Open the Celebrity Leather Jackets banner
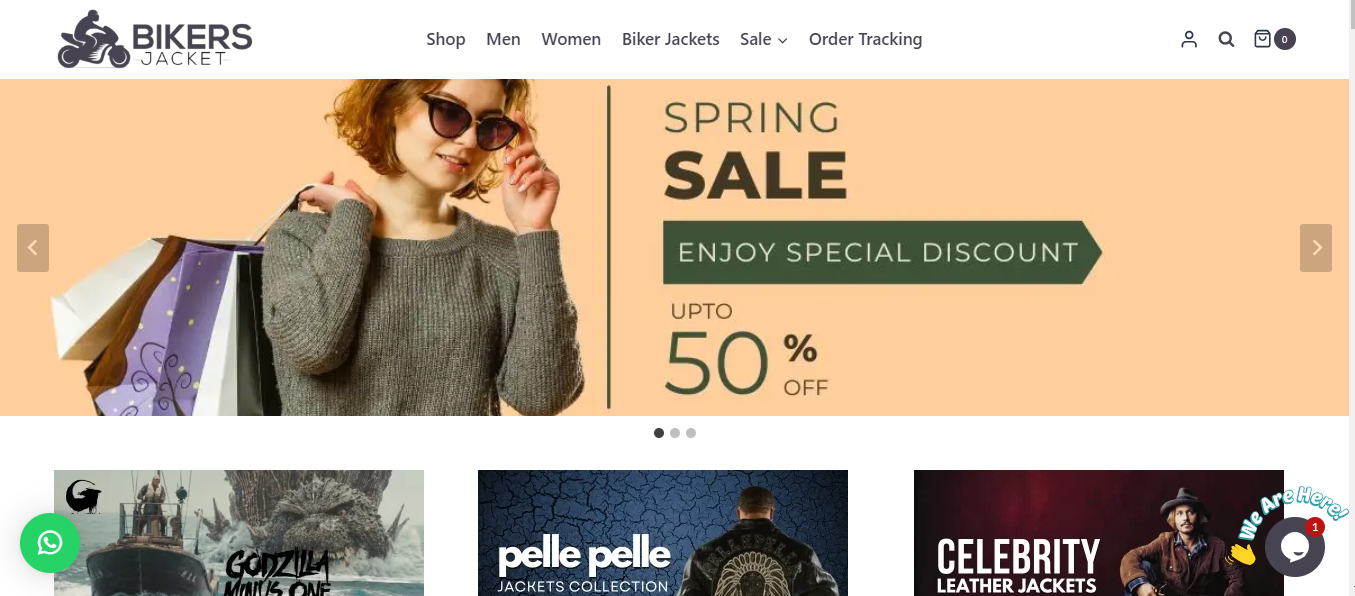Image resolution: width=1355 pixels, height=596 pixels. (x=1099, y=533)
